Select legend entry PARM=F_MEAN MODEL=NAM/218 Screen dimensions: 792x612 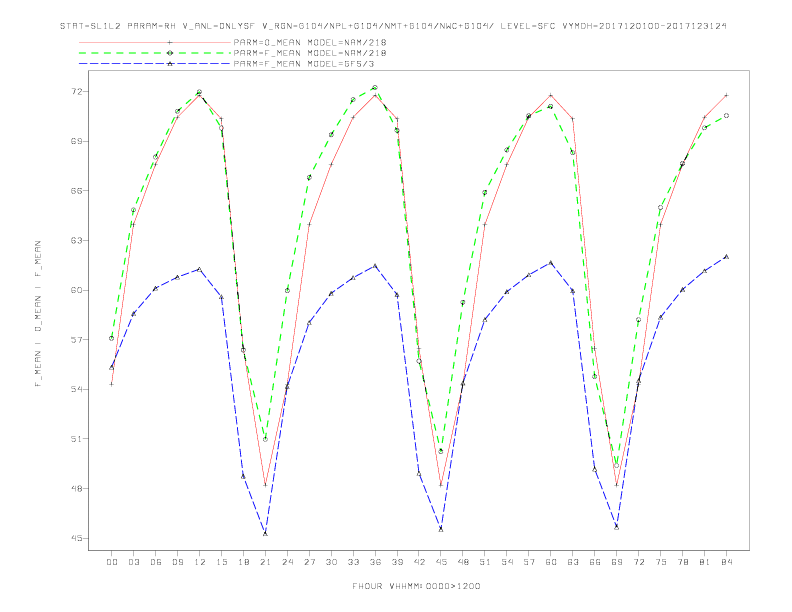310,53
